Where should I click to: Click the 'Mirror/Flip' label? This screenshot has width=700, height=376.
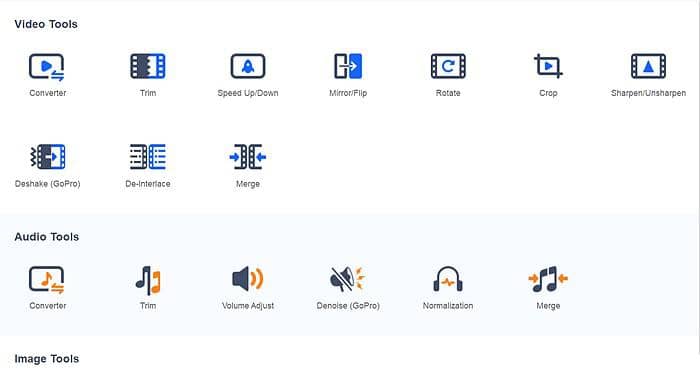click(x=348, y=93)
